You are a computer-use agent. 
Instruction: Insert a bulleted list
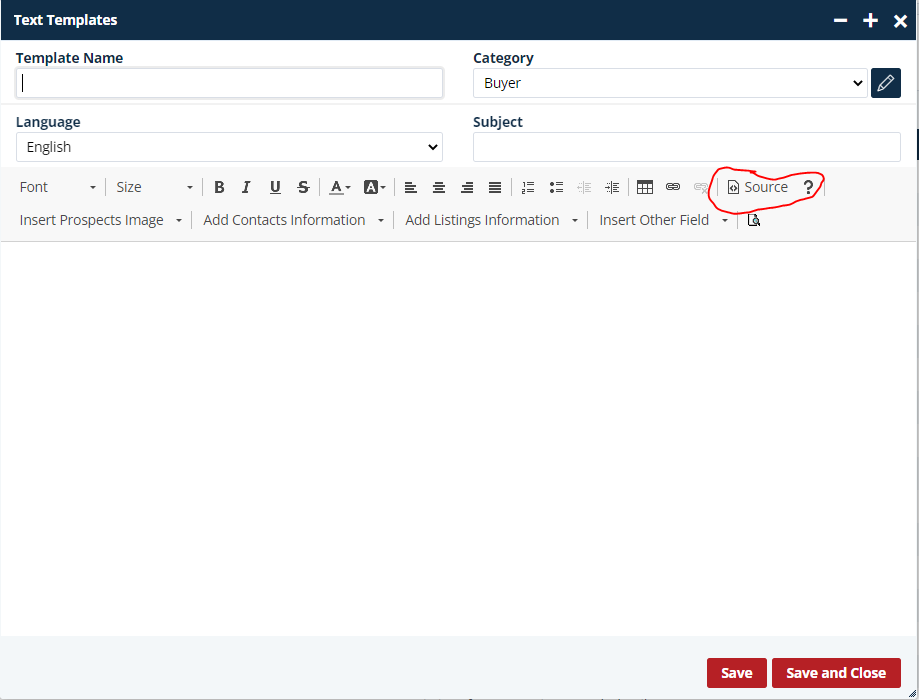556,187
